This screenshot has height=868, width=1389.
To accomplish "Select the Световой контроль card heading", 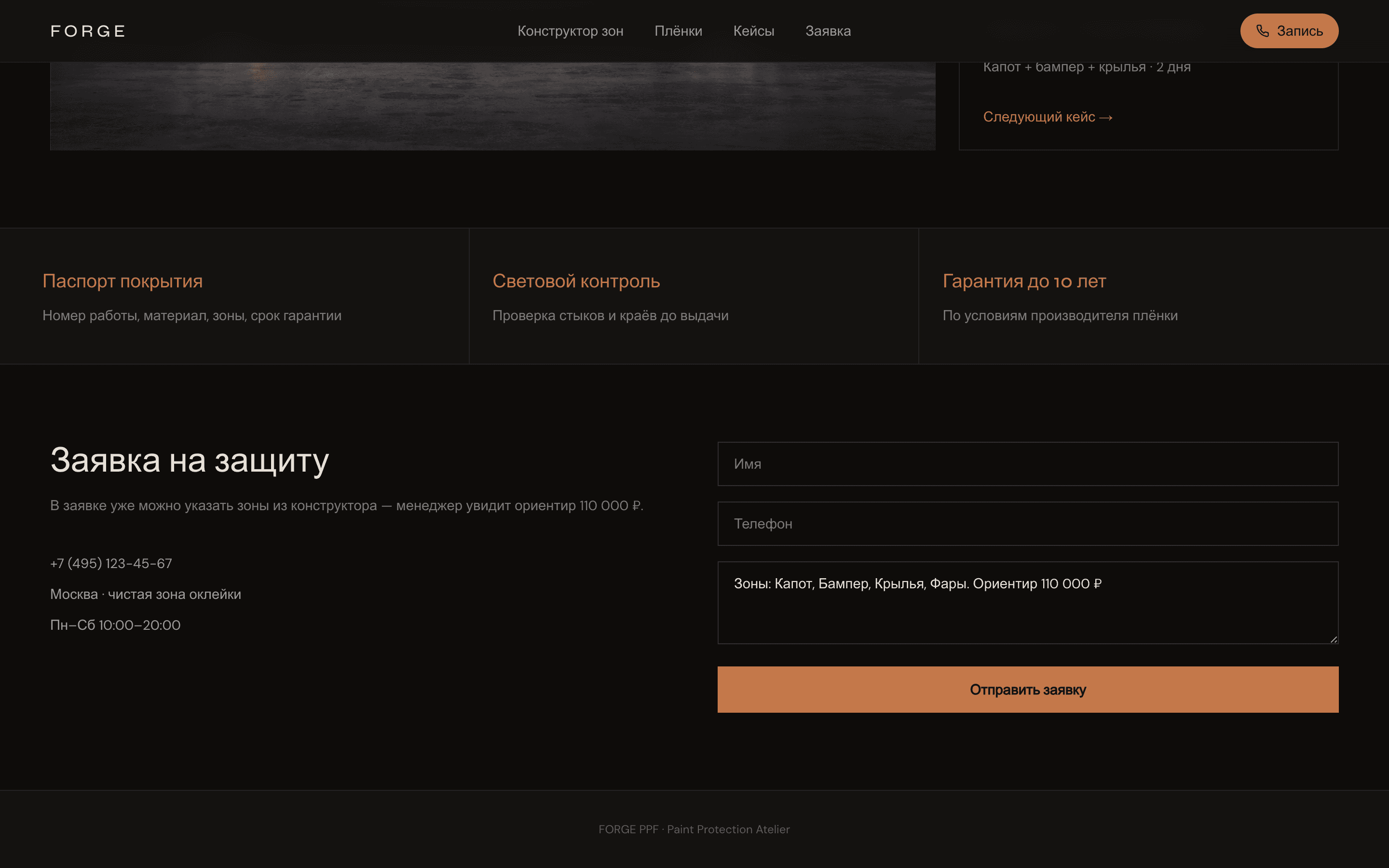I will tap(576, 281).
